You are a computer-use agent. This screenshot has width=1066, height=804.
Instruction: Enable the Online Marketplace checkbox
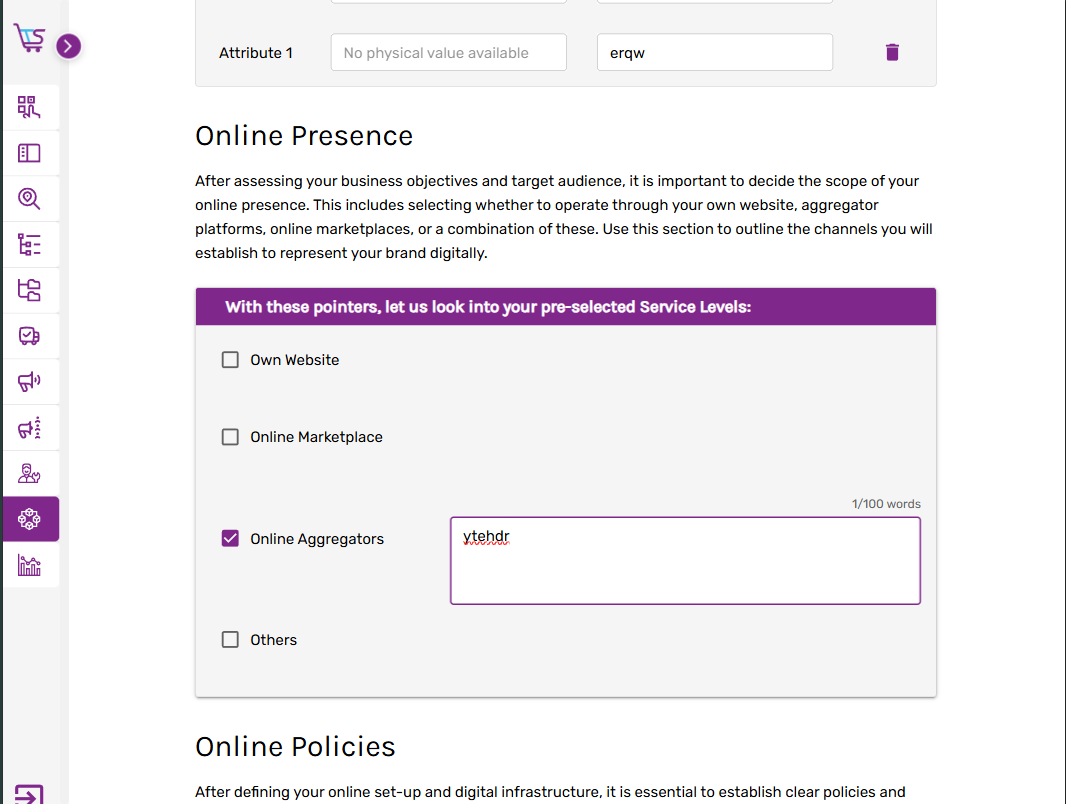coord(230,437)
